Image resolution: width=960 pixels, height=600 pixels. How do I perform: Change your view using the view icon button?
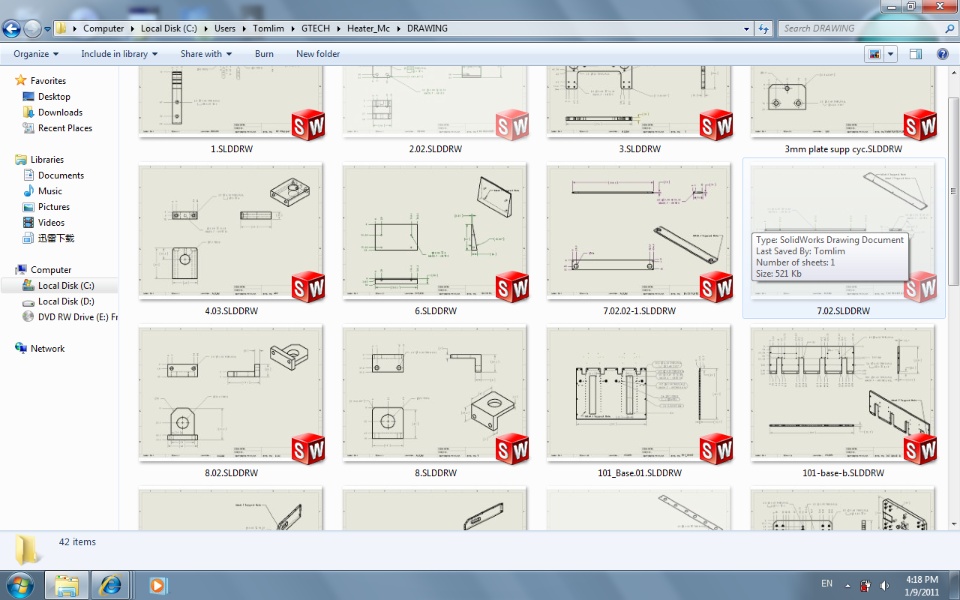point(874,54)
